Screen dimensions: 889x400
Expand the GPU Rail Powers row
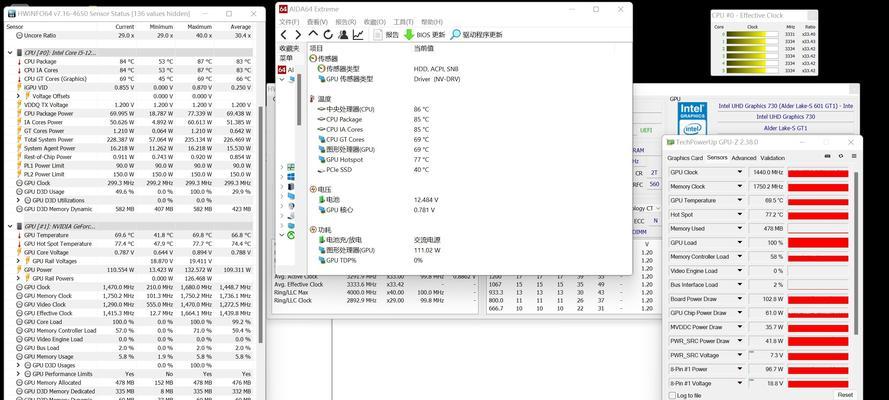coord(19,278)
